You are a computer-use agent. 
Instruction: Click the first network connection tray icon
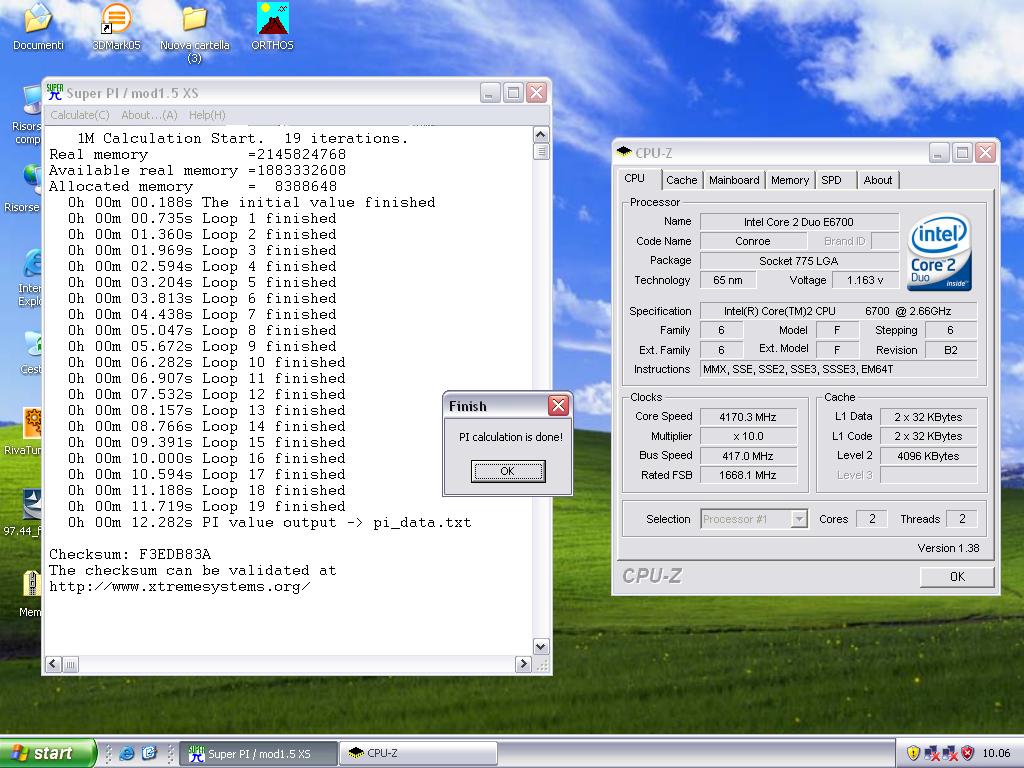[x=931, y=754]
